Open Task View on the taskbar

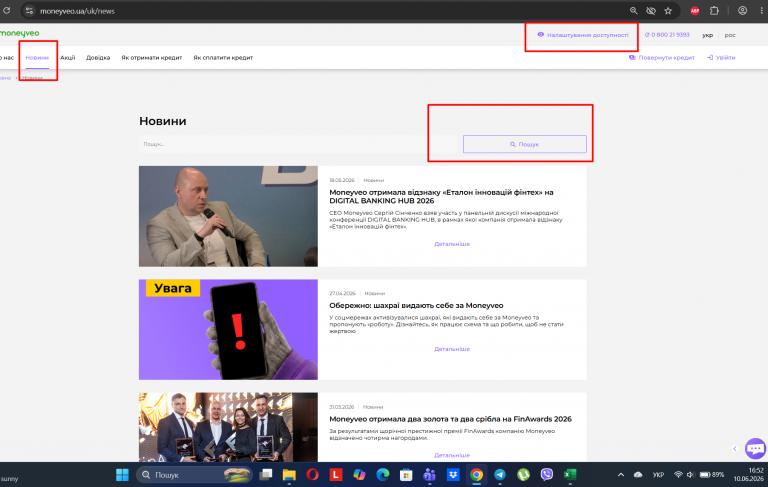tap(266, 475)
